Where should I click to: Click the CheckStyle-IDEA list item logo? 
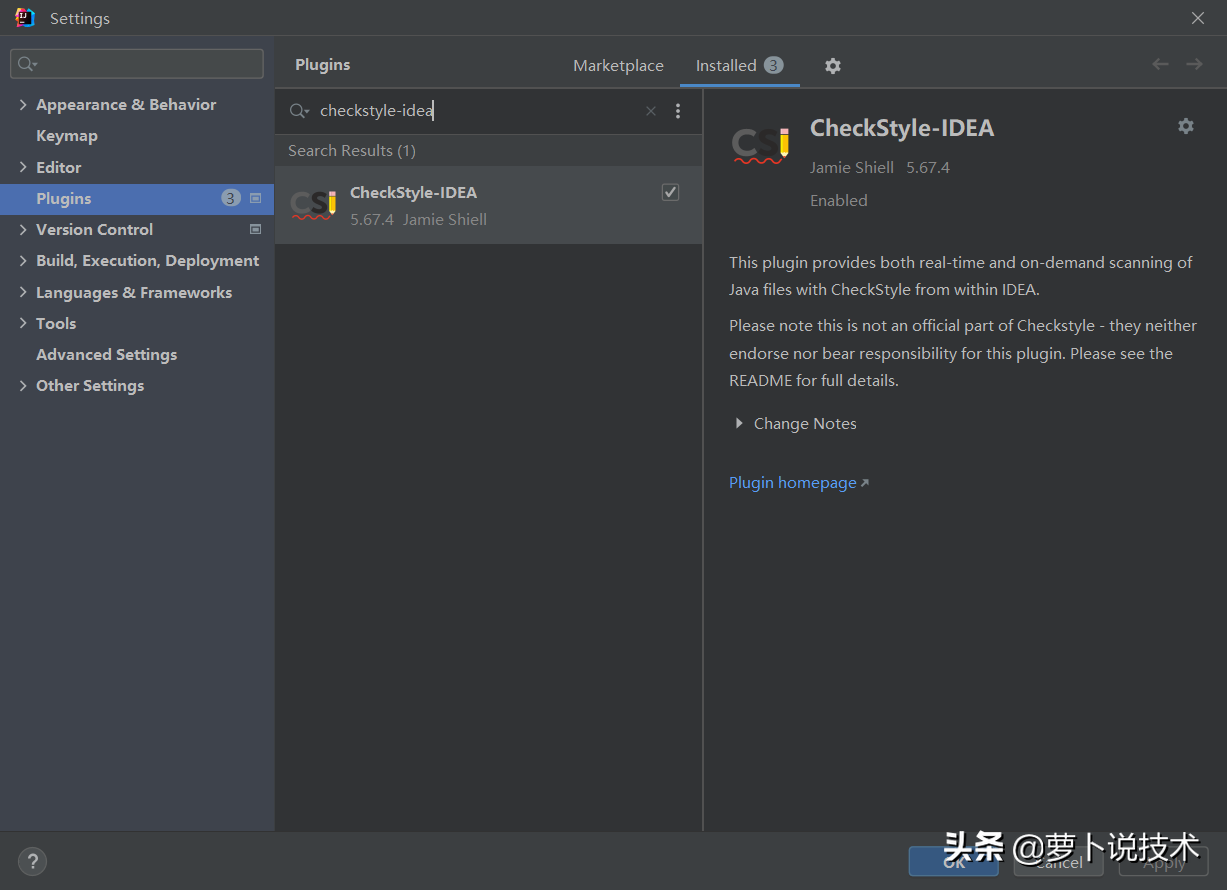tap(313, 204)
